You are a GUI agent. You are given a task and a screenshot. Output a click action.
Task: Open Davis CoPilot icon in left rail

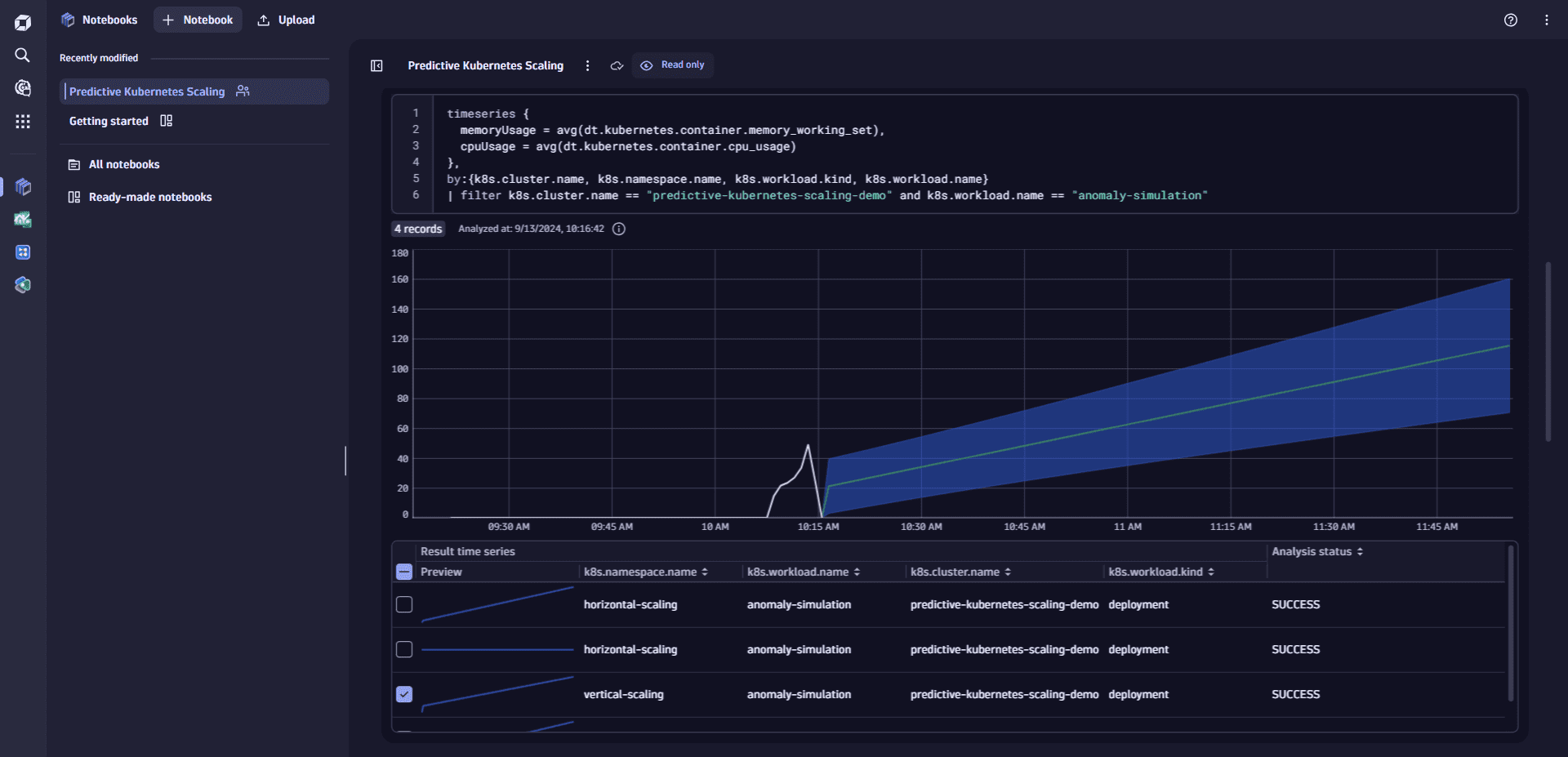(23, 87)
